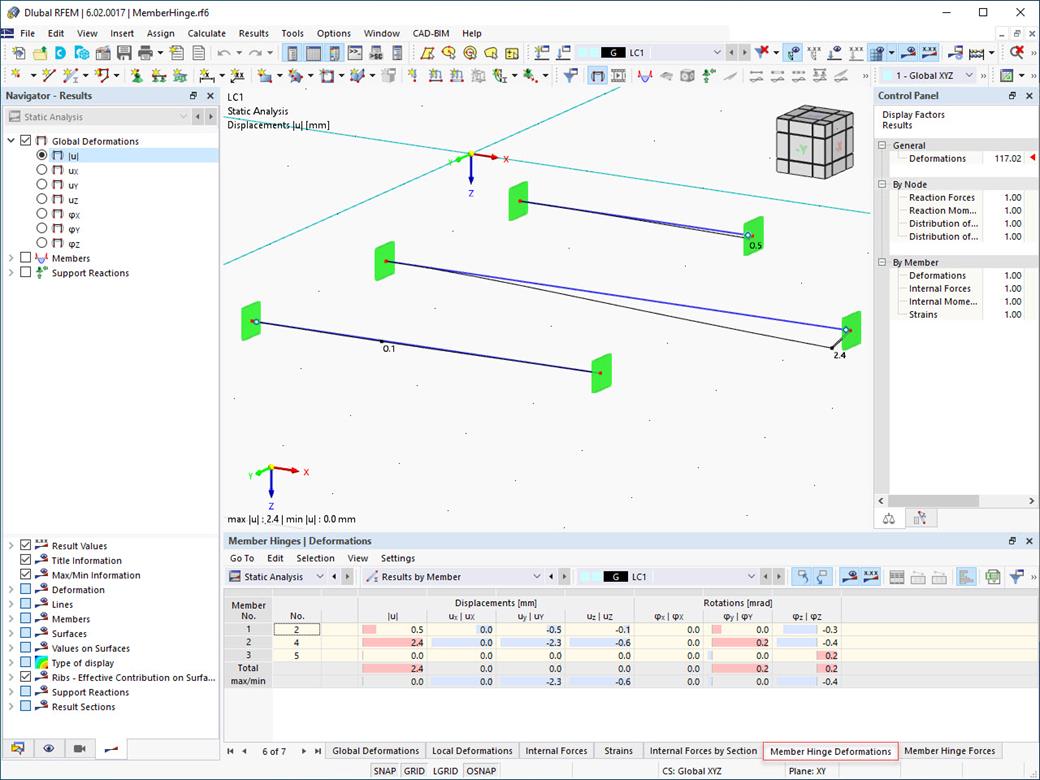Enable the Support Reactions checkbox in Navigator
Image resolution: width=1040 pixels, height=780 pixels.
click(26, 273)
